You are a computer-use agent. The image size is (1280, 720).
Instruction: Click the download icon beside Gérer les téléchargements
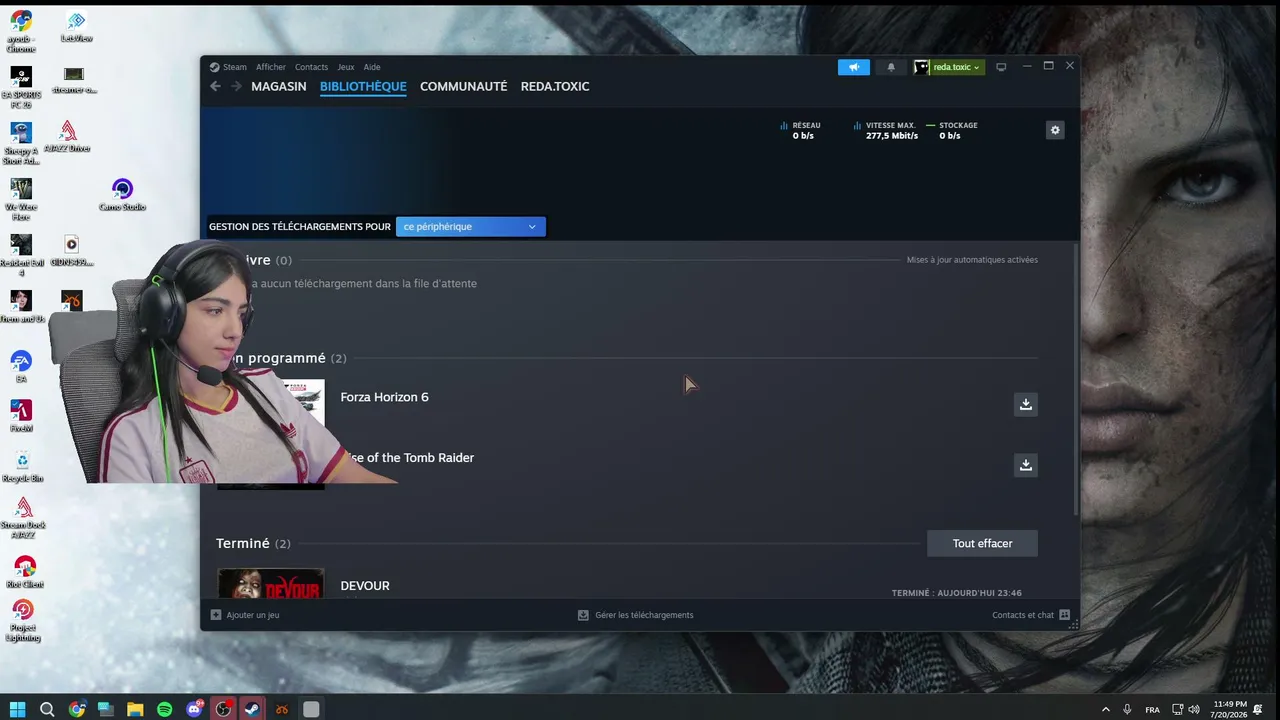click(x=583, y=615)
